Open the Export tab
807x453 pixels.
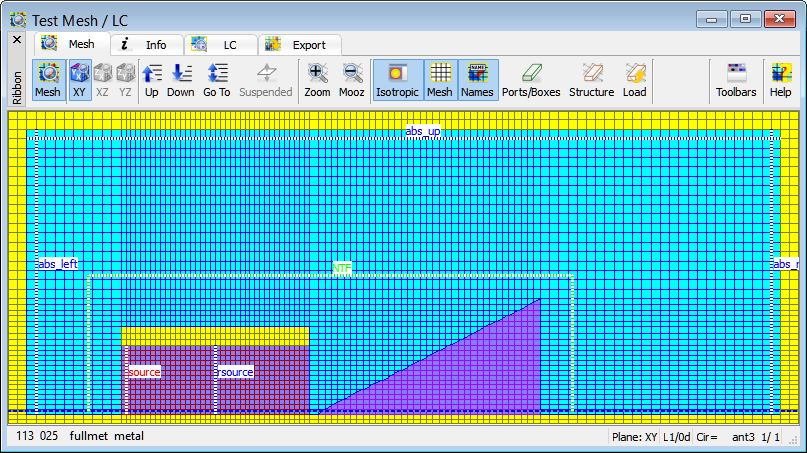[x=299, y=44]
